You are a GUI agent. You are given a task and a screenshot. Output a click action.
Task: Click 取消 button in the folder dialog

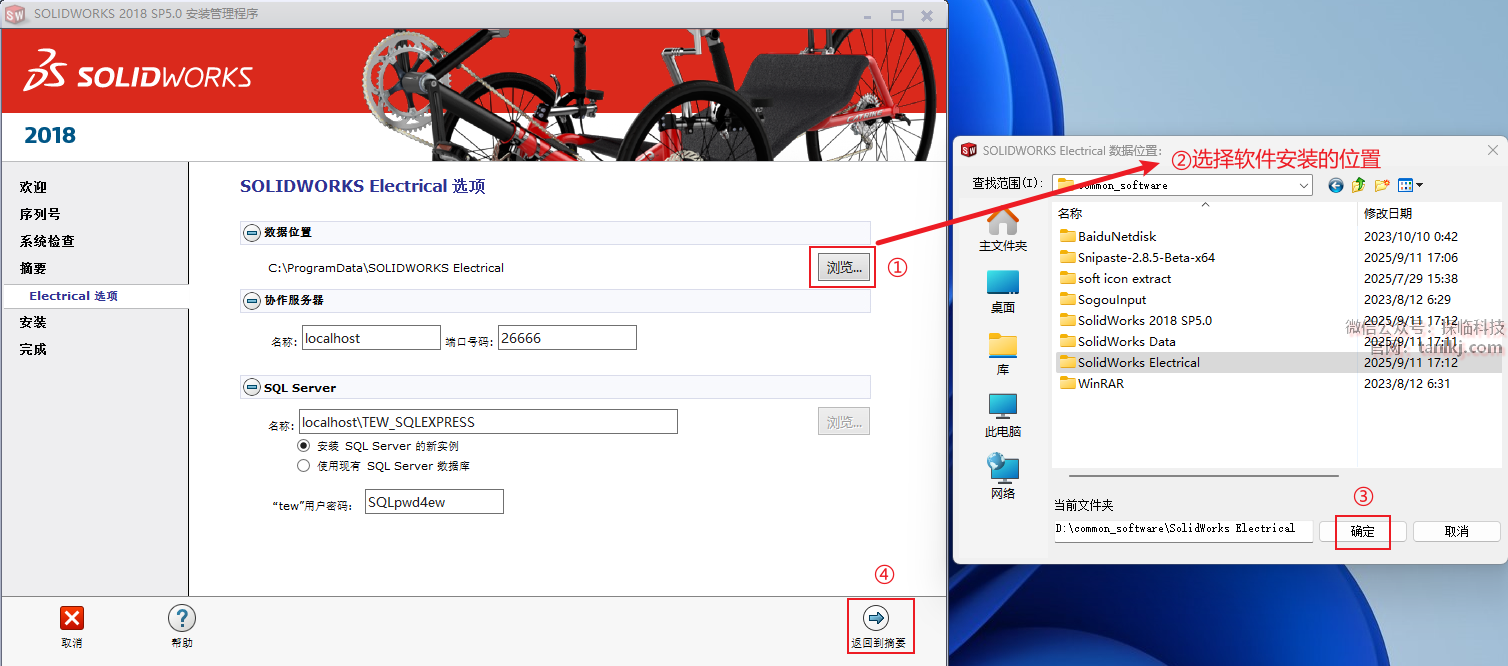click(1457, 531)
